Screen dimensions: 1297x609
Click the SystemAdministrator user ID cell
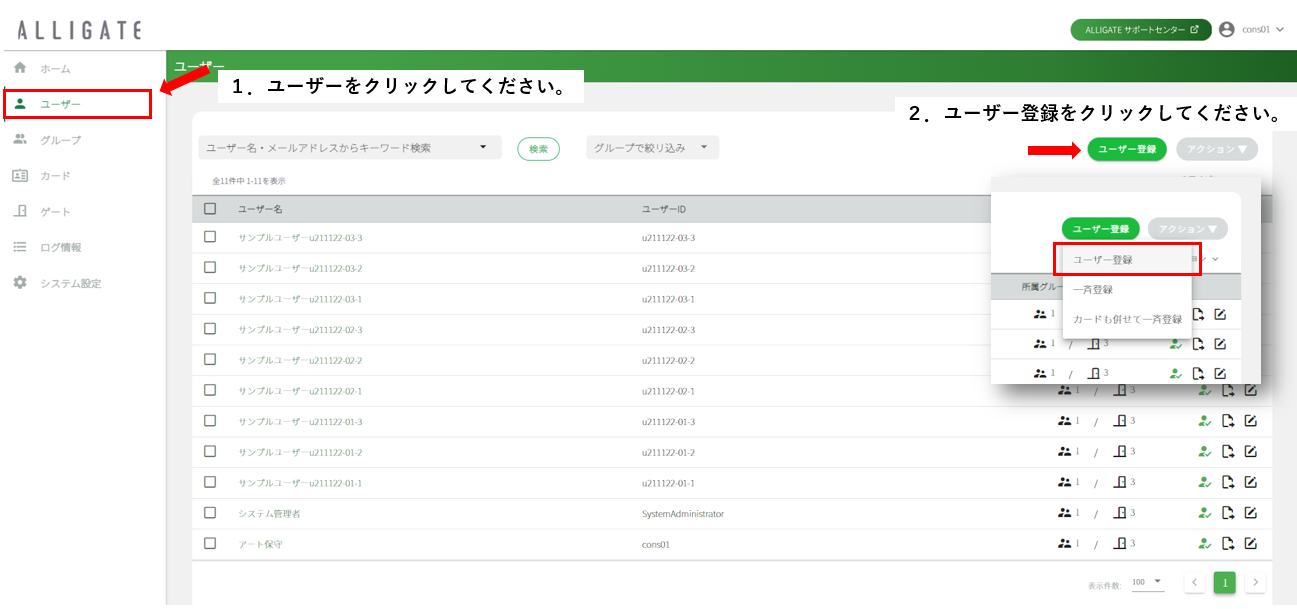pos(683,514)
